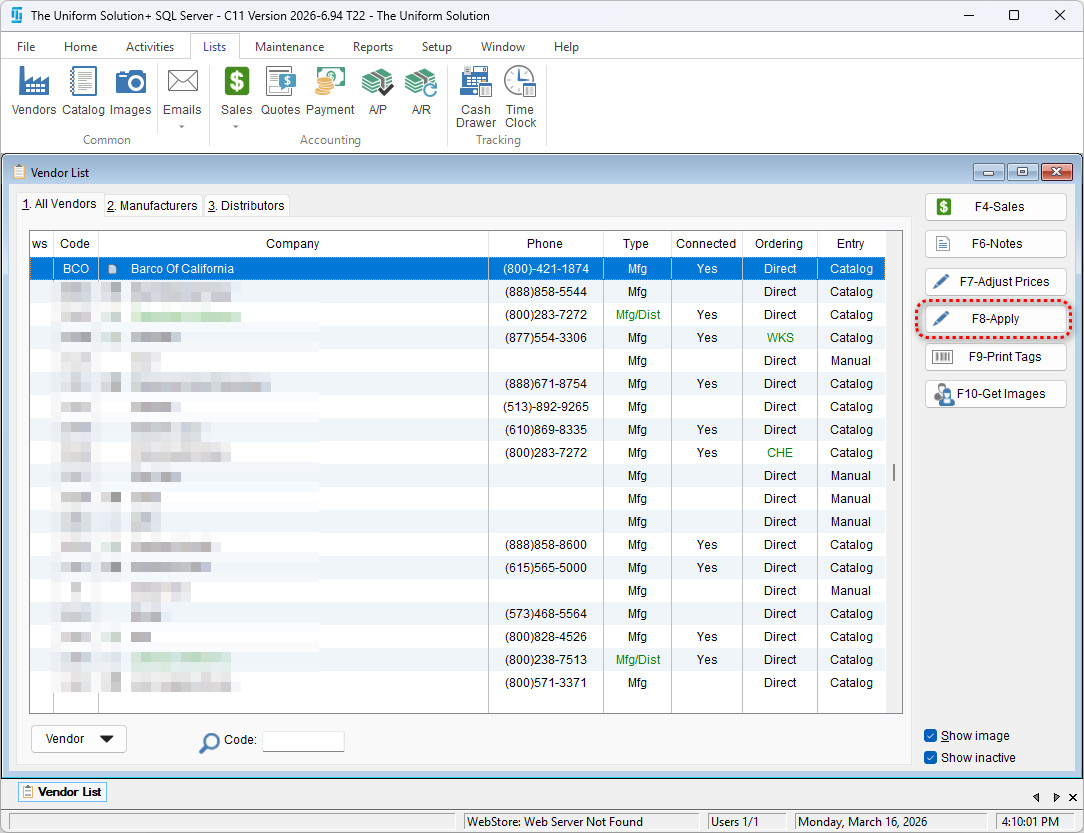The image size is (1084, 833).
Task: Open A/R accounting icon
Action: point(421,92)
